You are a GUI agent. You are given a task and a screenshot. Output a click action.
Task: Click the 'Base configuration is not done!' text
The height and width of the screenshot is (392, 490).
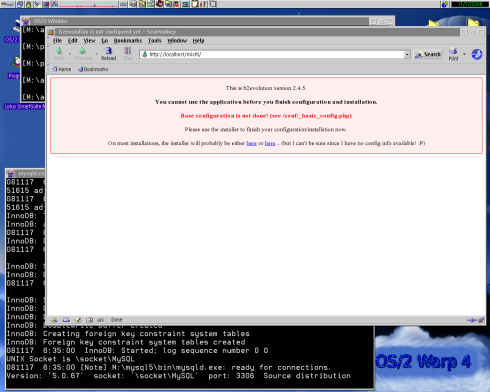click(x=266, y=116)
